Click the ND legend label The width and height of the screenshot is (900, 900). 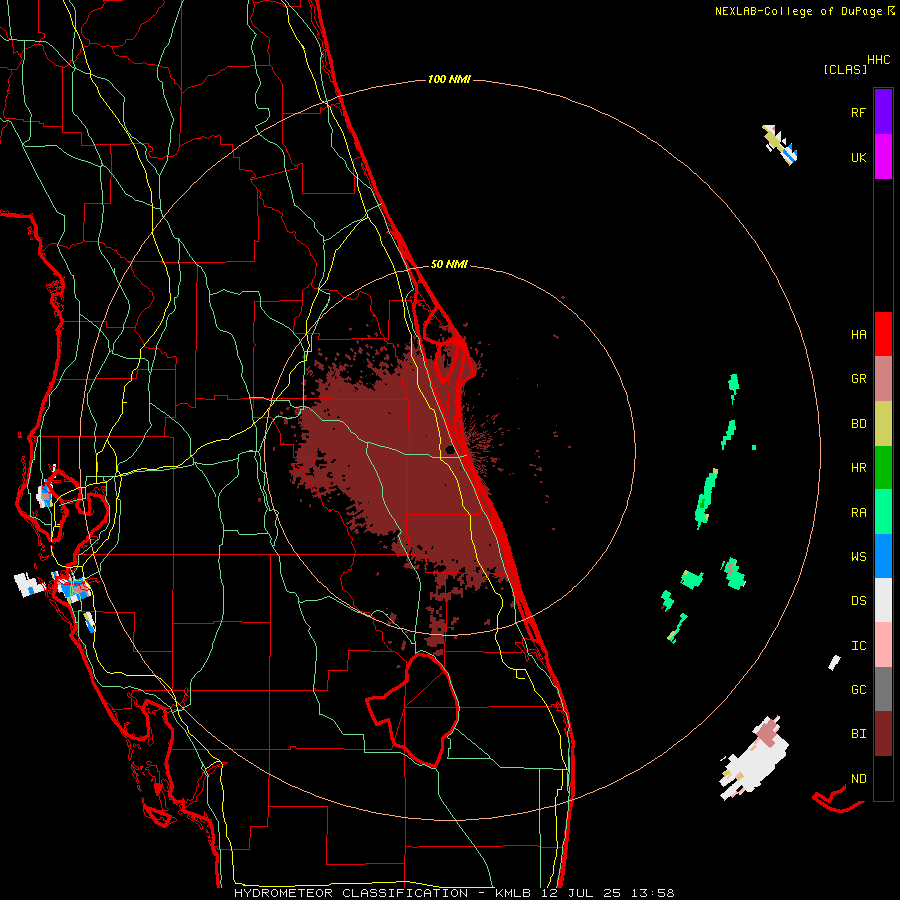[858, 778]
